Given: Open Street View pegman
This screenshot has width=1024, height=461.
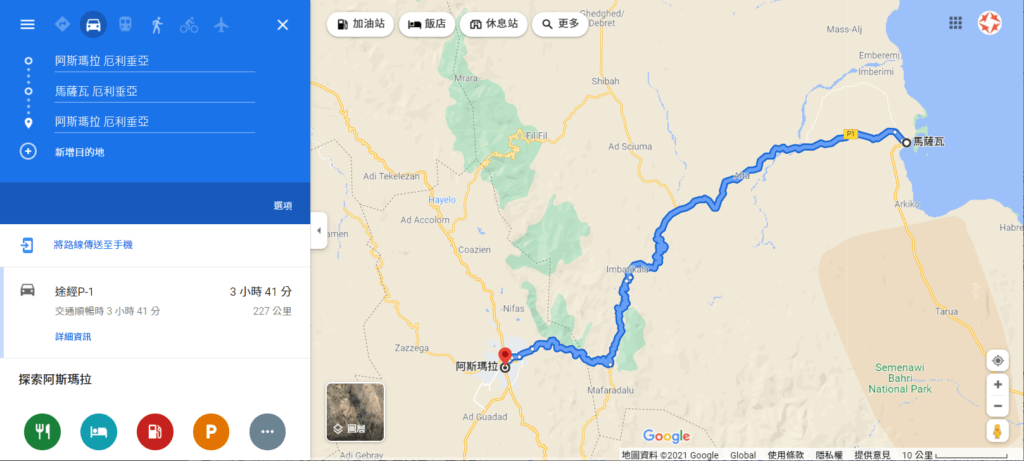Looking at the screenshot, I should (x=997, y=431).
